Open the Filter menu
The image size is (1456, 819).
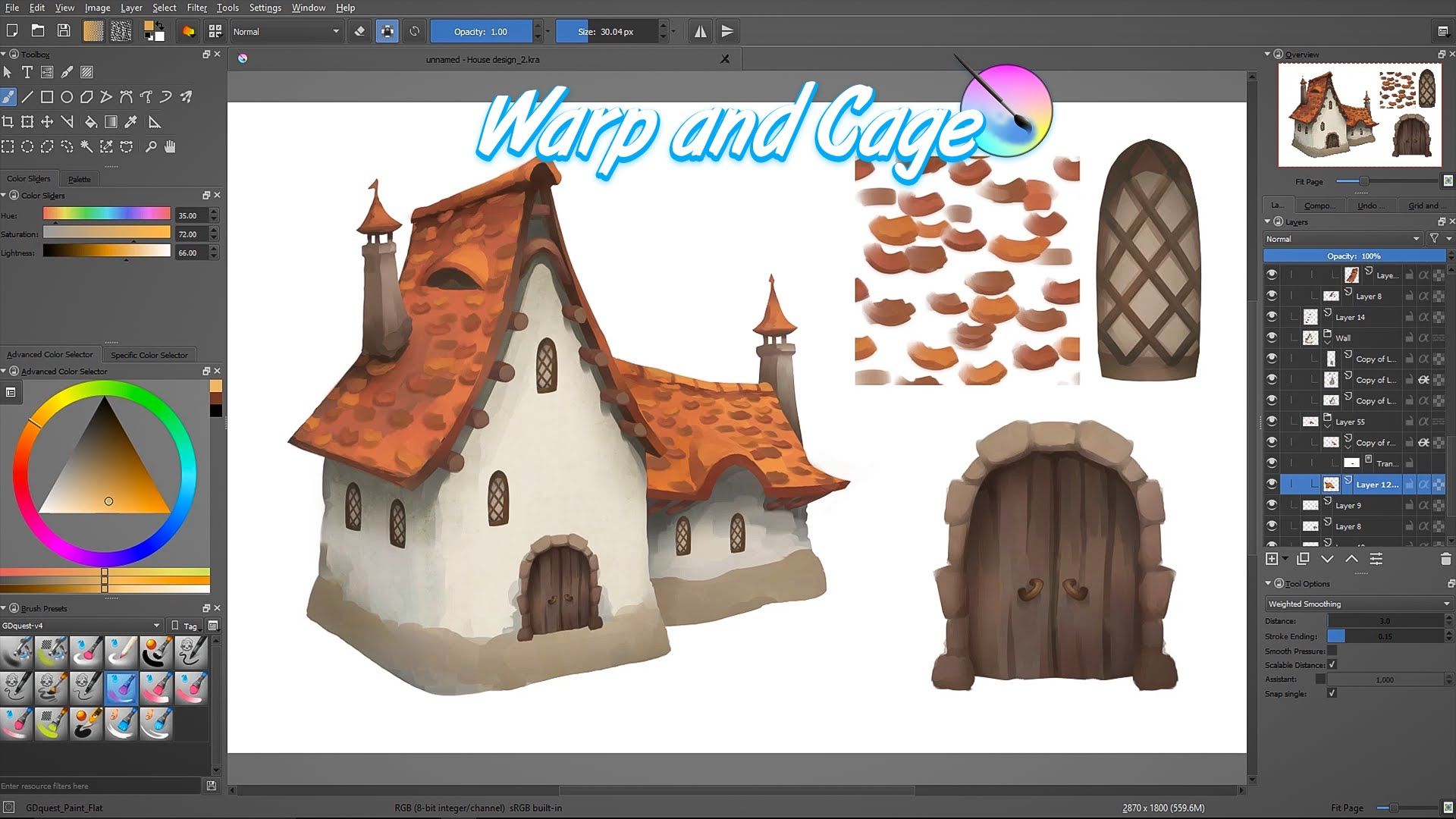(196, 8)
